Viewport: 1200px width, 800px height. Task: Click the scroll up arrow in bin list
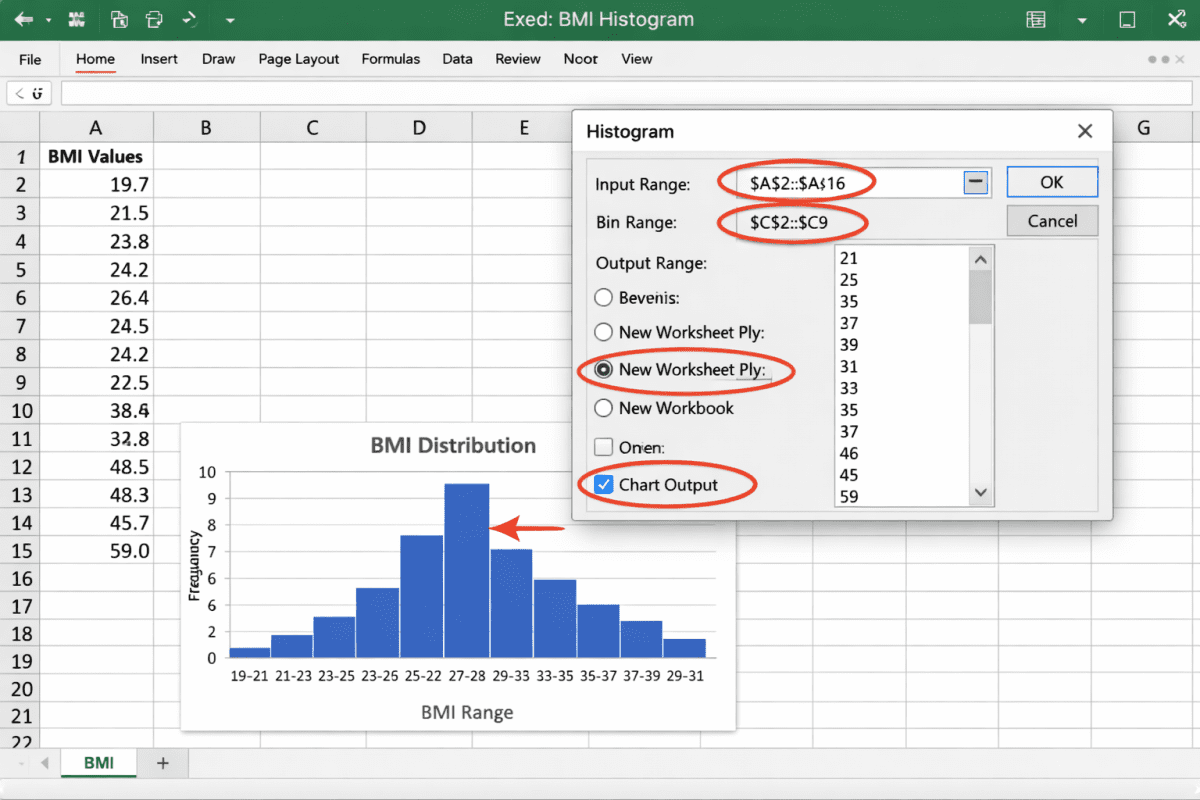pyautogui.click(x=980, y=259)
